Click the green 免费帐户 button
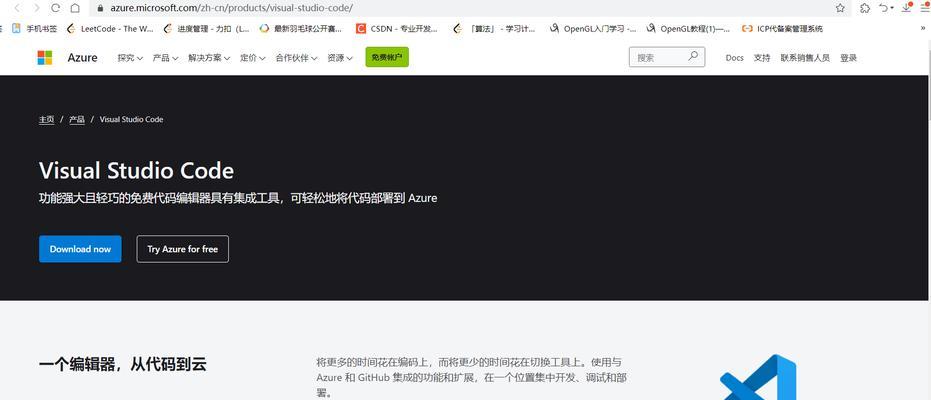The height and width of the screenshot is (400, 931). [x=387, y=57]
